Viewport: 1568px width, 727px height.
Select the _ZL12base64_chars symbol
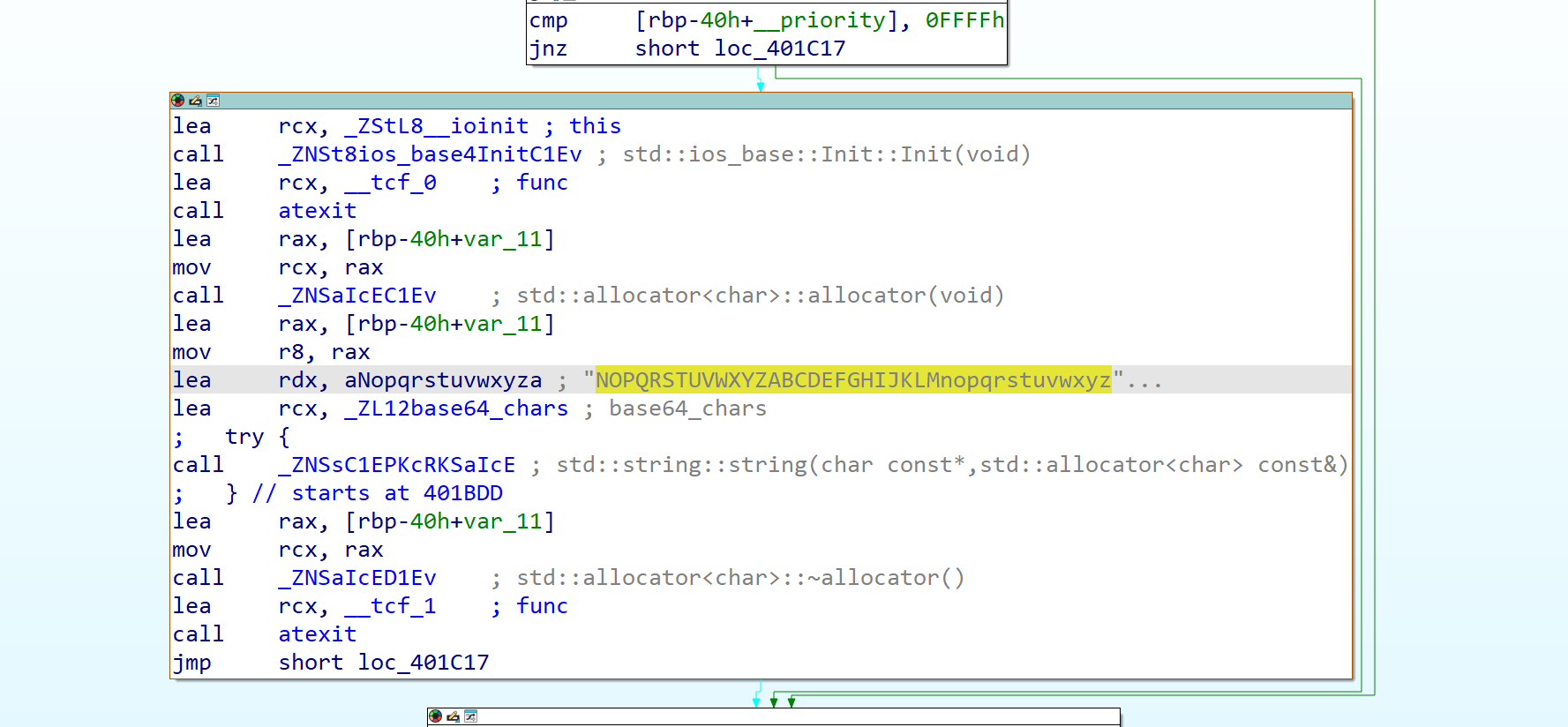coord(455,408)
